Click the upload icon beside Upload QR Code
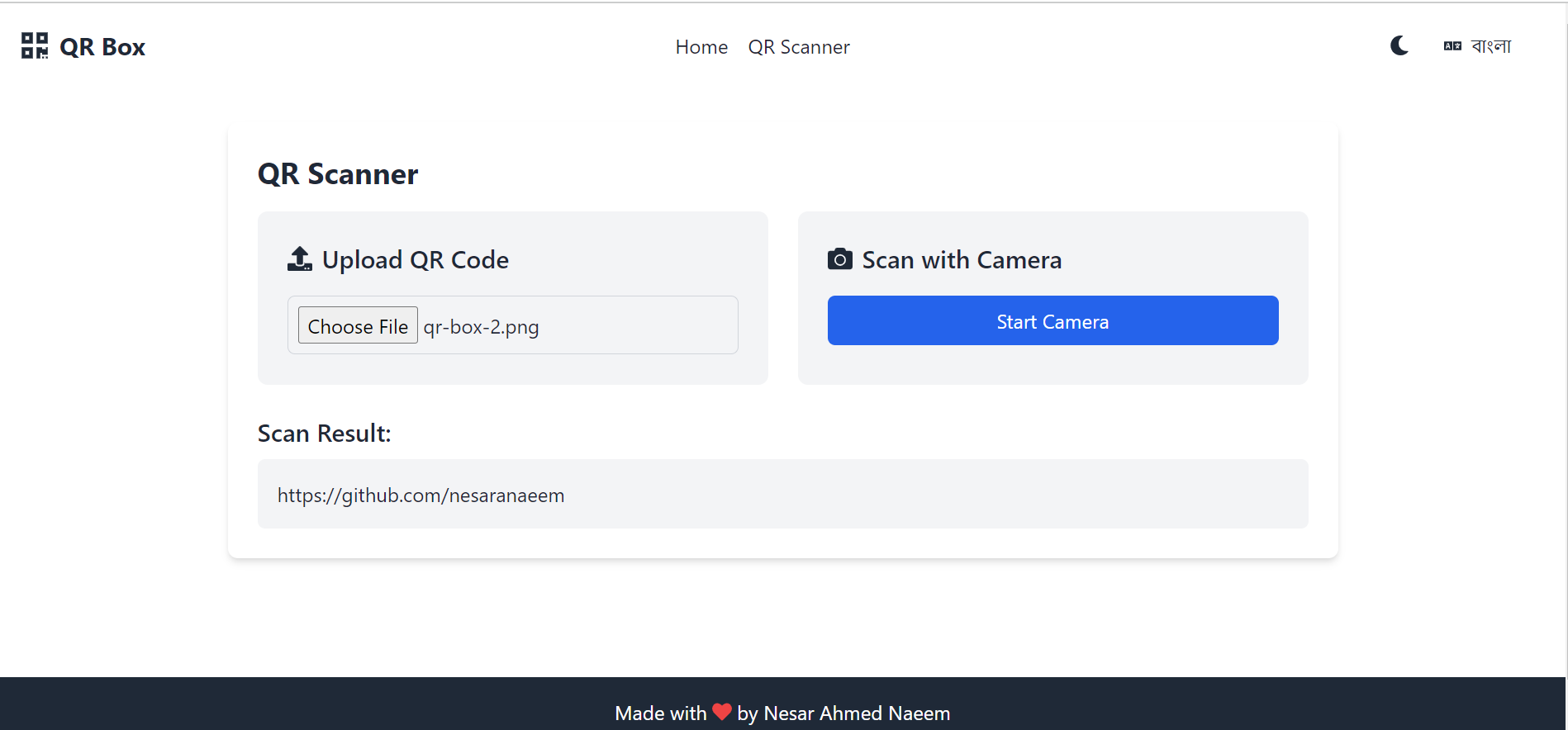This screenshot has width=1568, height=730. (x=300, y=259)
